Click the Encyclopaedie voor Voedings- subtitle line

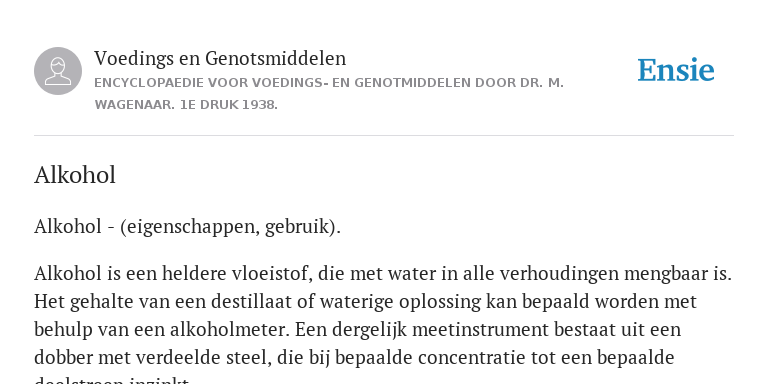329,83
